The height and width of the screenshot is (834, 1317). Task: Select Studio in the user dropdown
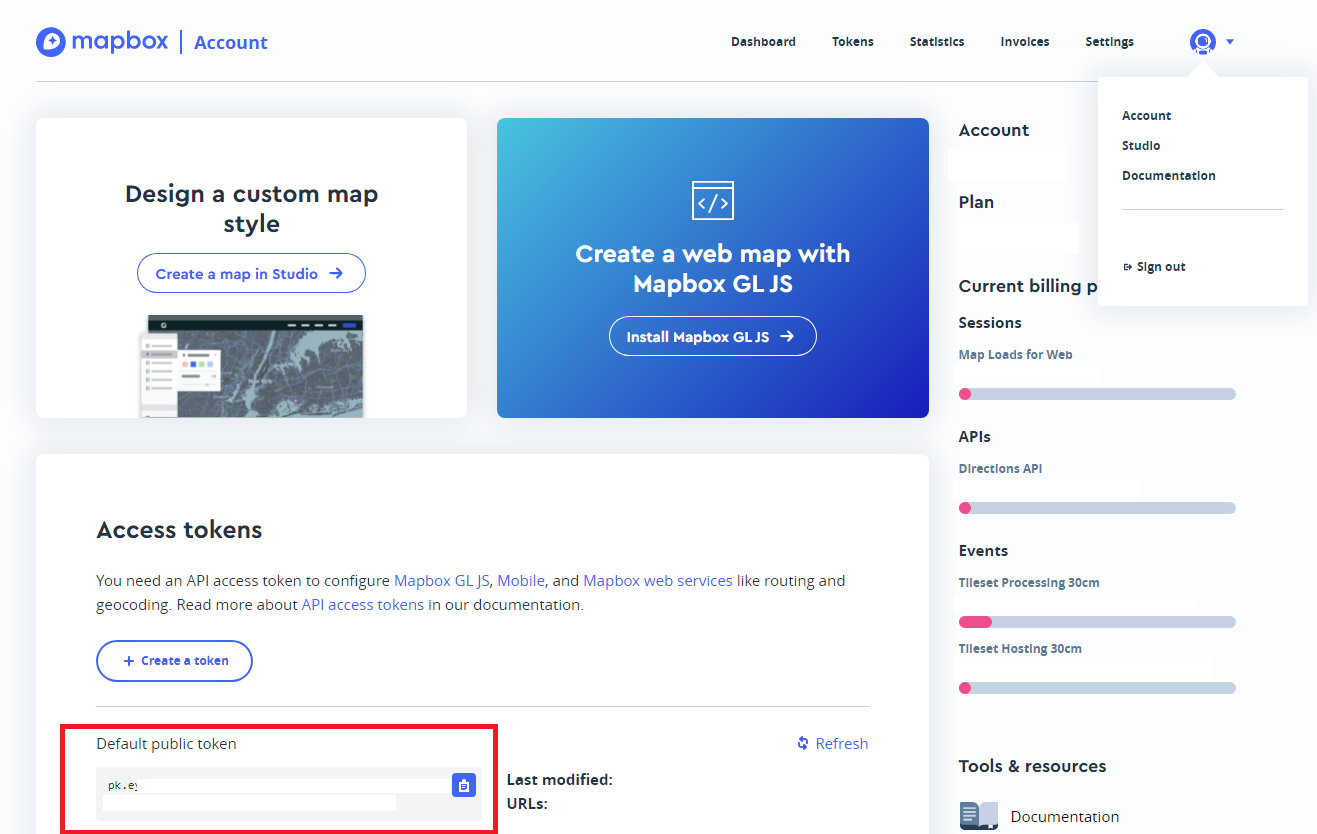[x=1141, y=146]
